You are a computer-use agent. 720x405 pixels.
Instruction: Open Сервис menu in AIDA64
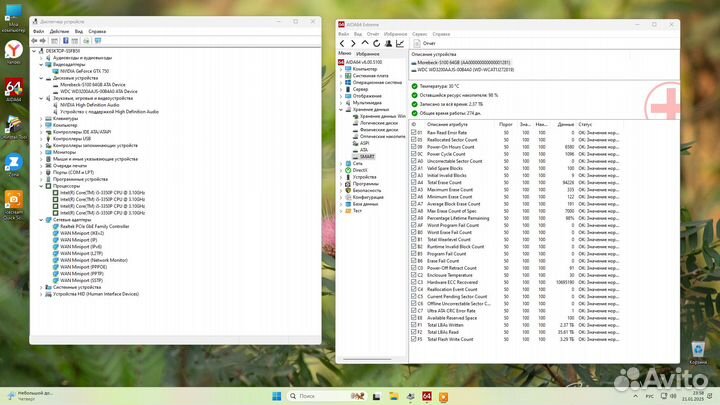[x=419, y=34]
